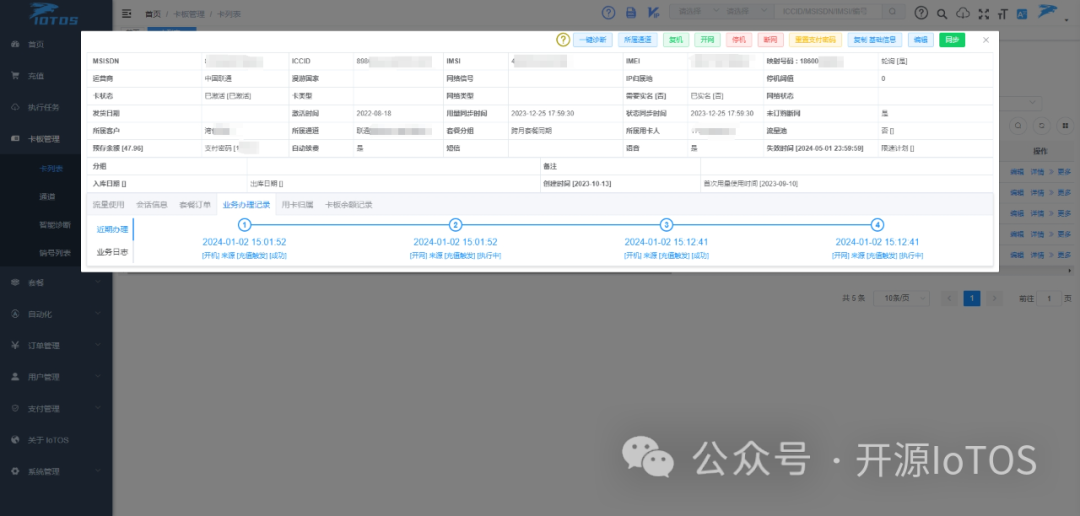The width and height of the screenshot is (1080, 516).
Task: Click the 所属通道 button
Action: click(x=638, y=40)
